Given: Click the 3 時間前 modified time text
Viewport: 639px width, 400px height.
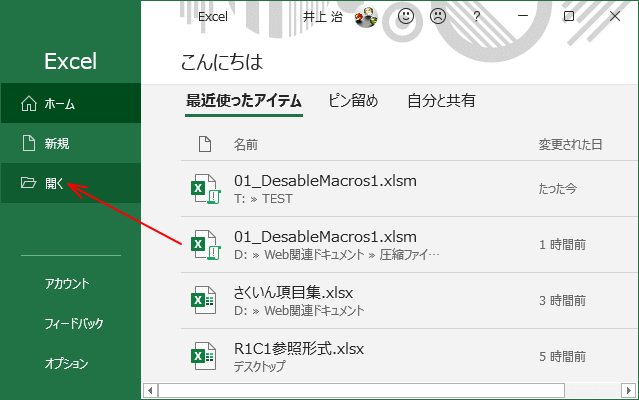Looking at the screenshot, I should (x=562, y=301).
